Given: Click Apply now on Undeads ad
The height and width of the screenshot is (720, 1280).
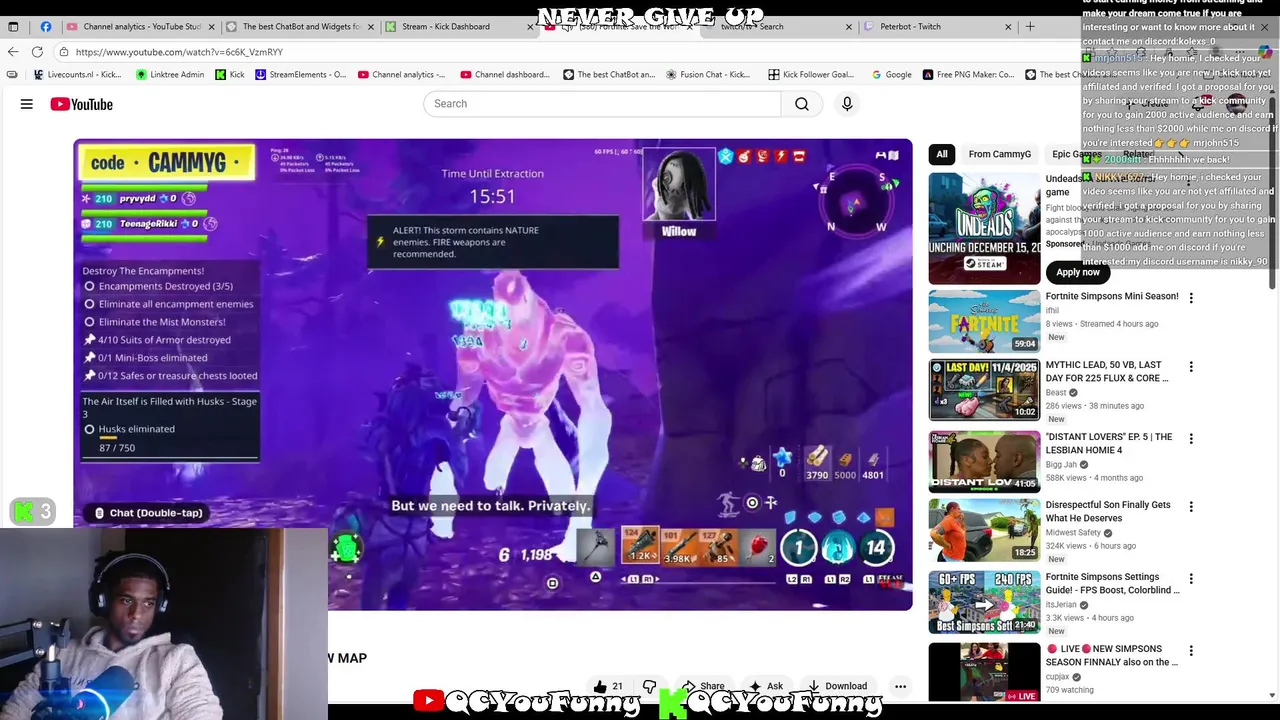Looking at the screenshot, I should tap(1078, 272).
